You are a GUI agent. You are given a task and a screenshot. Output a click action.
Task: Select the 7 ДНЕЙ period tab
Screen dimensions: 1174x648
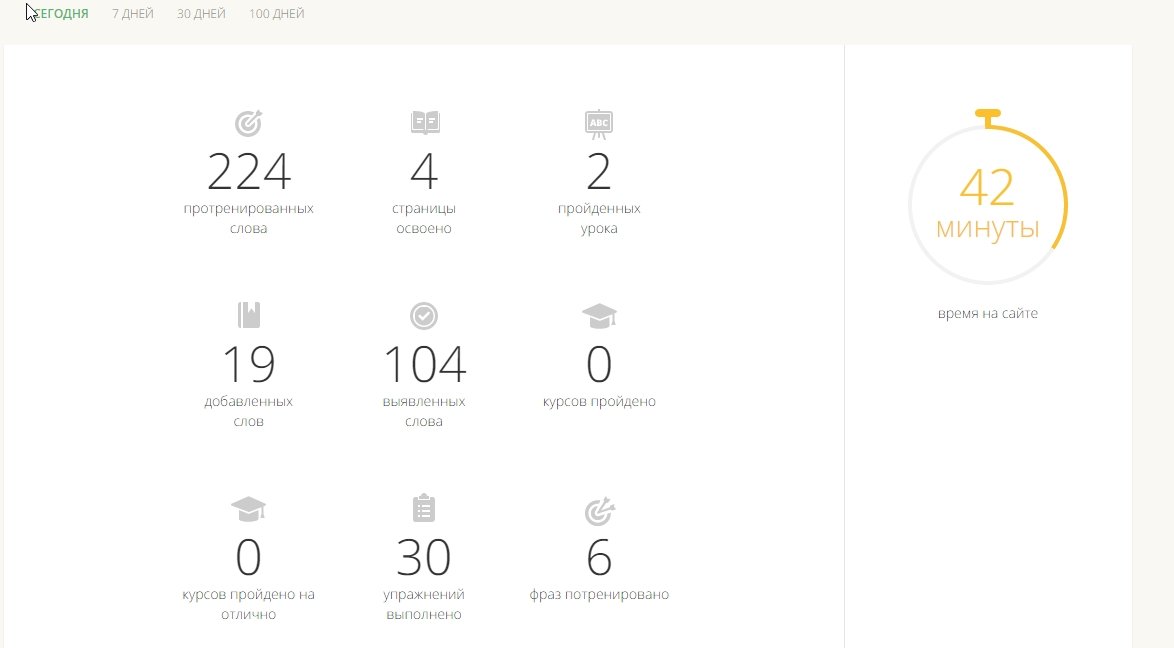point(132,14)
